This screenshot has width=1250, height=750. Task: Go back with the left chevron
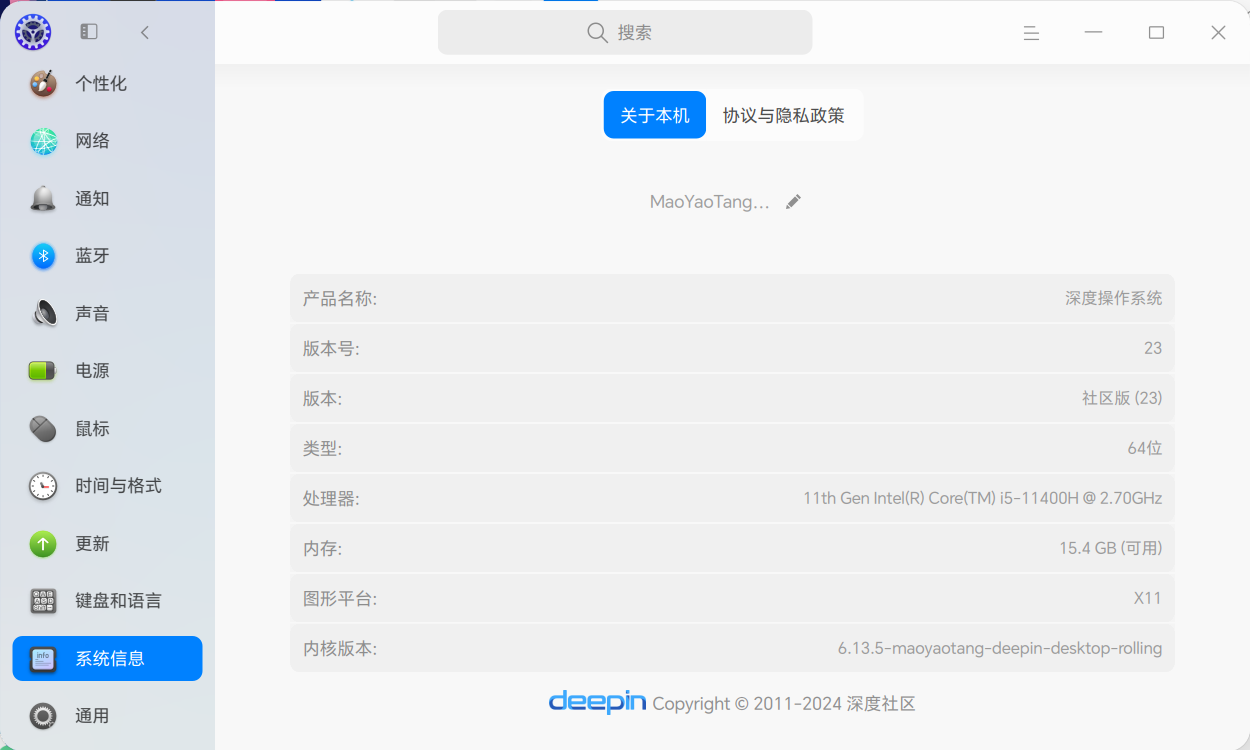click(145, 32)
